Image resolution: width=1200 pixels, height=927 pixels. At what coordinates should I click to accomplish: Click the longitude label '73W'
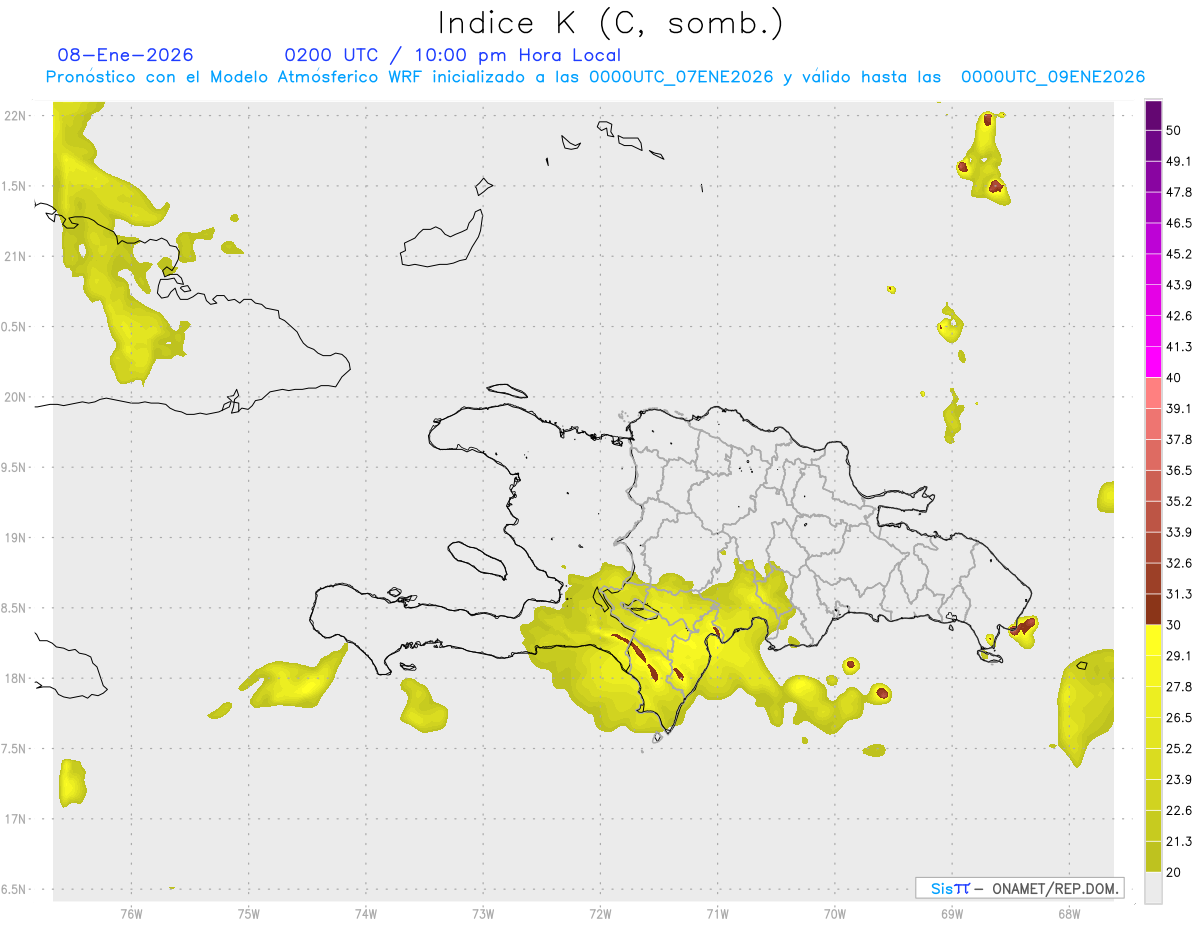tap(483, 914)
